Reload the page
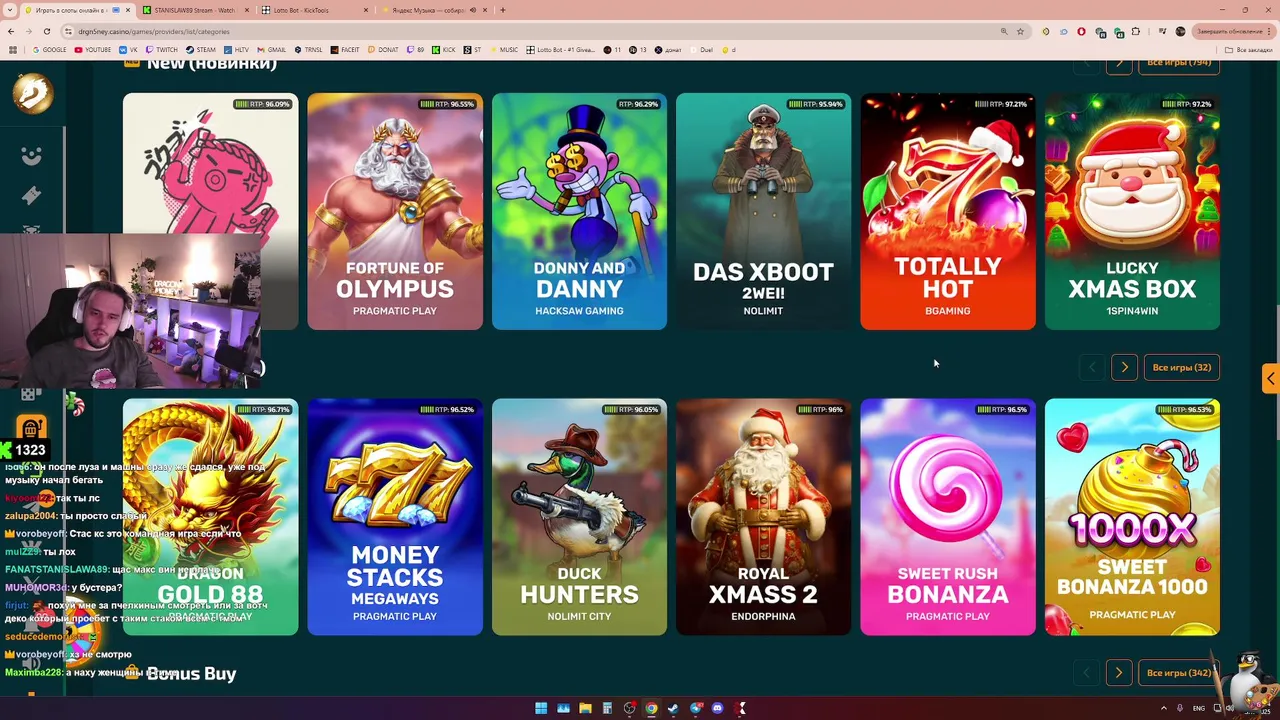Image resolution: width=1280 pixels, height=720 pixels. tap(46, 31)
